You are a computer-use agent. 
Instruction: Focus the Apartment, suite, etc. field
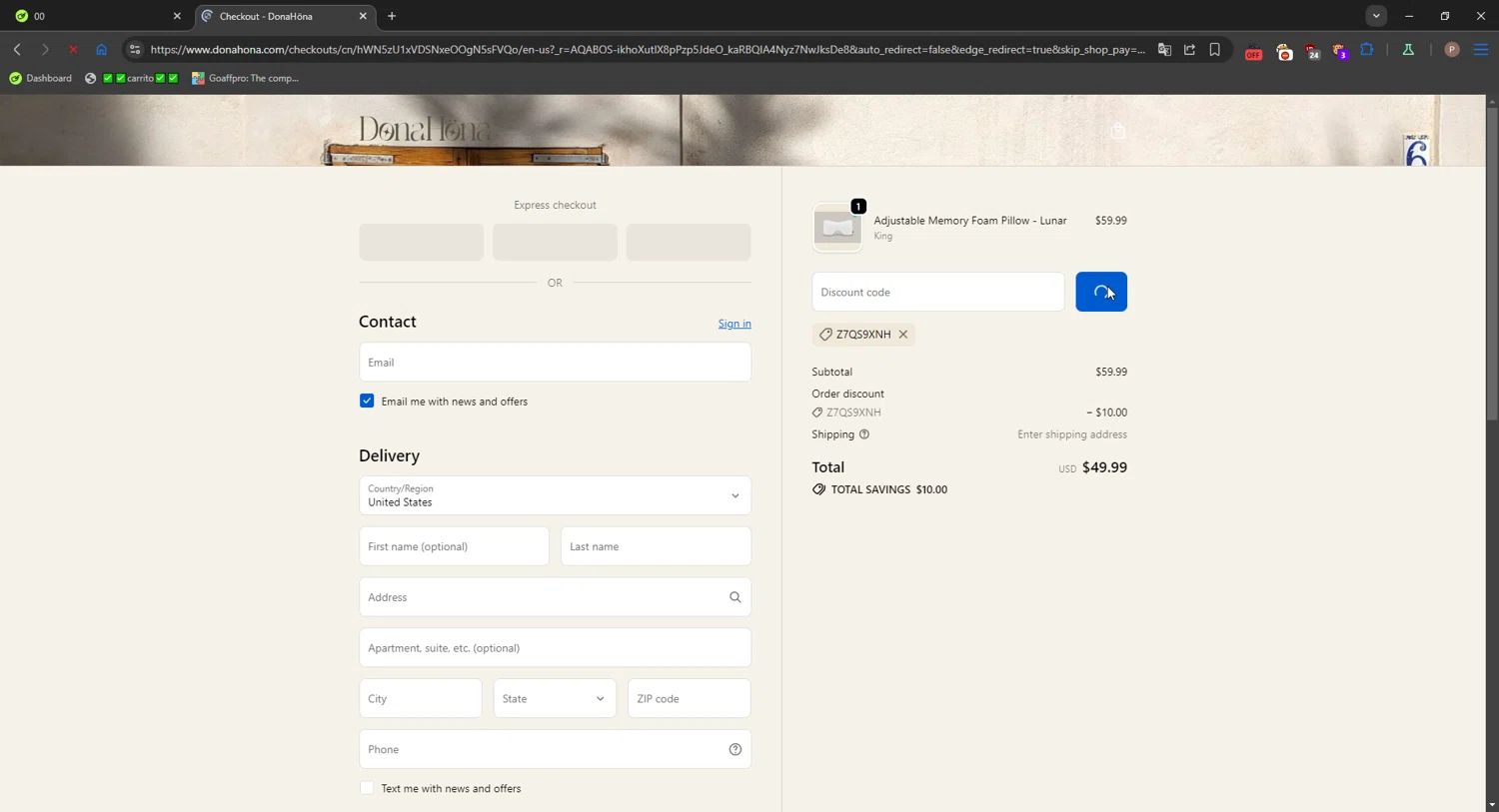[x=555, y=648]
